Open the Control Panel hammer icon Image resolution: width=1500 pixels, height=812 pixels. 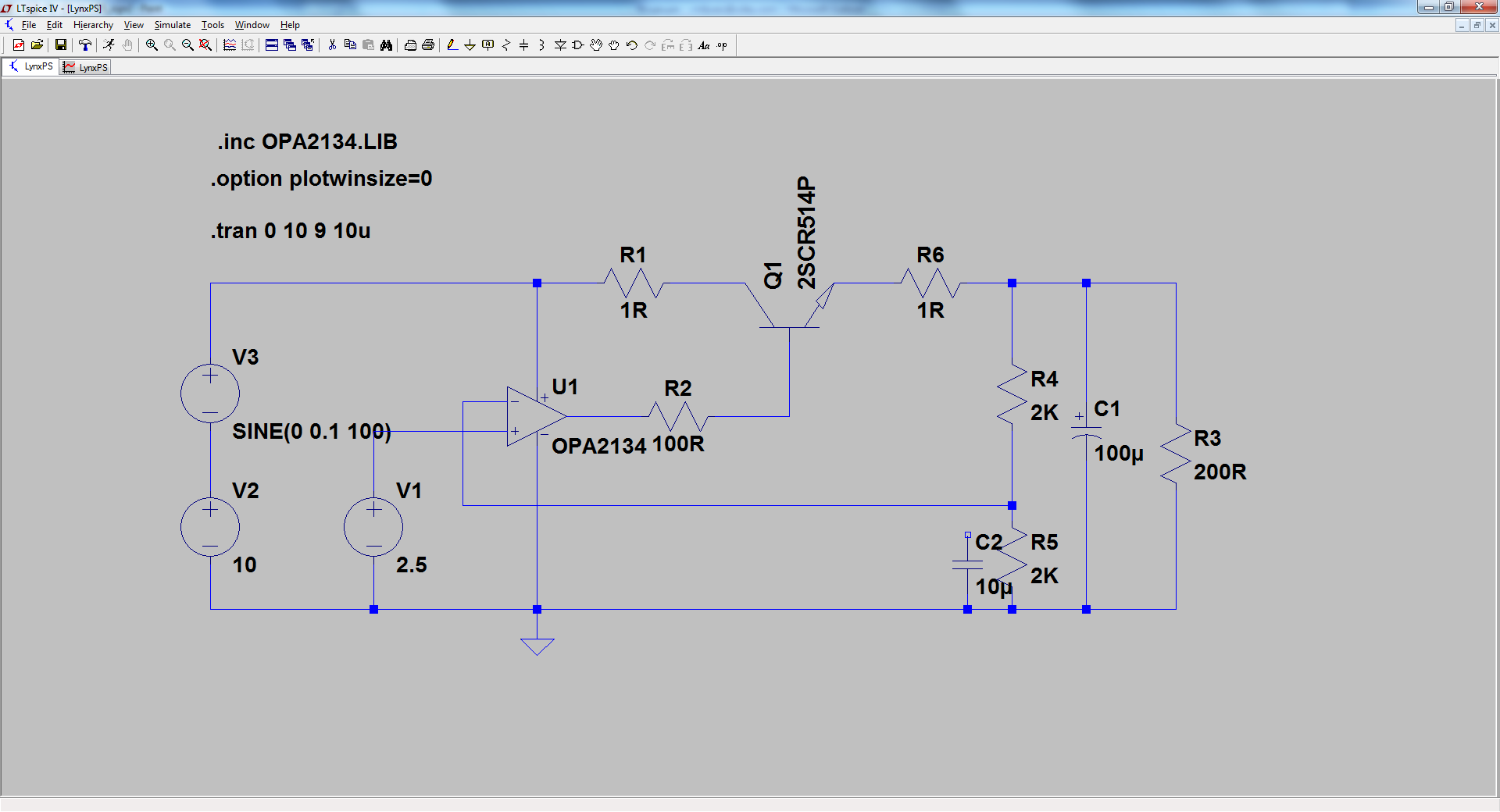(85, 45)
